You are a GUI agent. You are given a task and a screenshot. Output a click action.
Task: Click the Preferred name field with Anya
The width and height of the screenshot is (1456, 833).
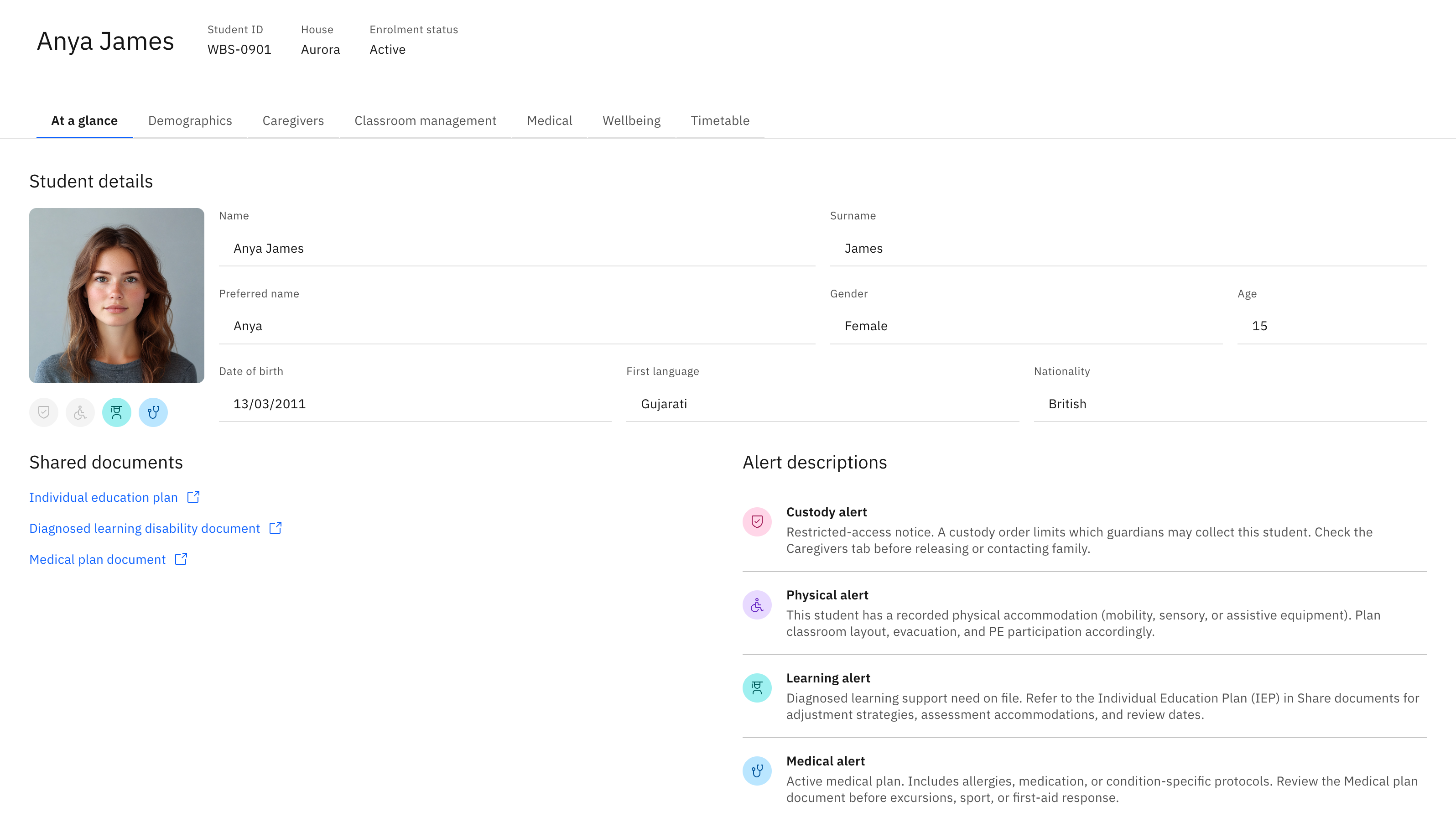517,326
